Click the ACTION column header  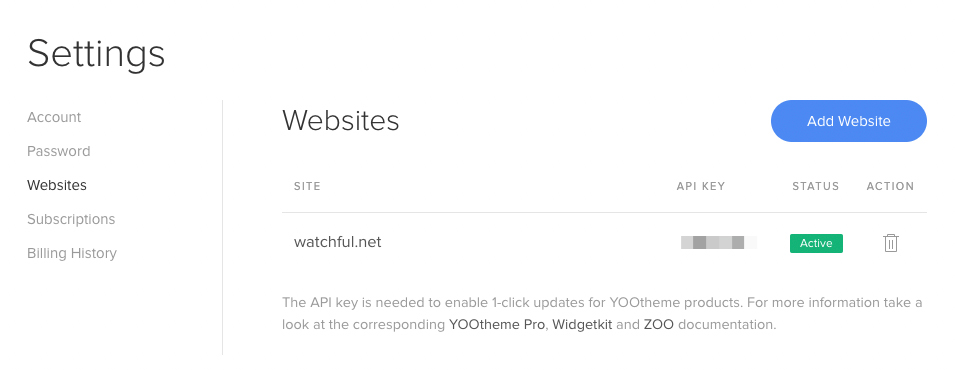(890, 187)
